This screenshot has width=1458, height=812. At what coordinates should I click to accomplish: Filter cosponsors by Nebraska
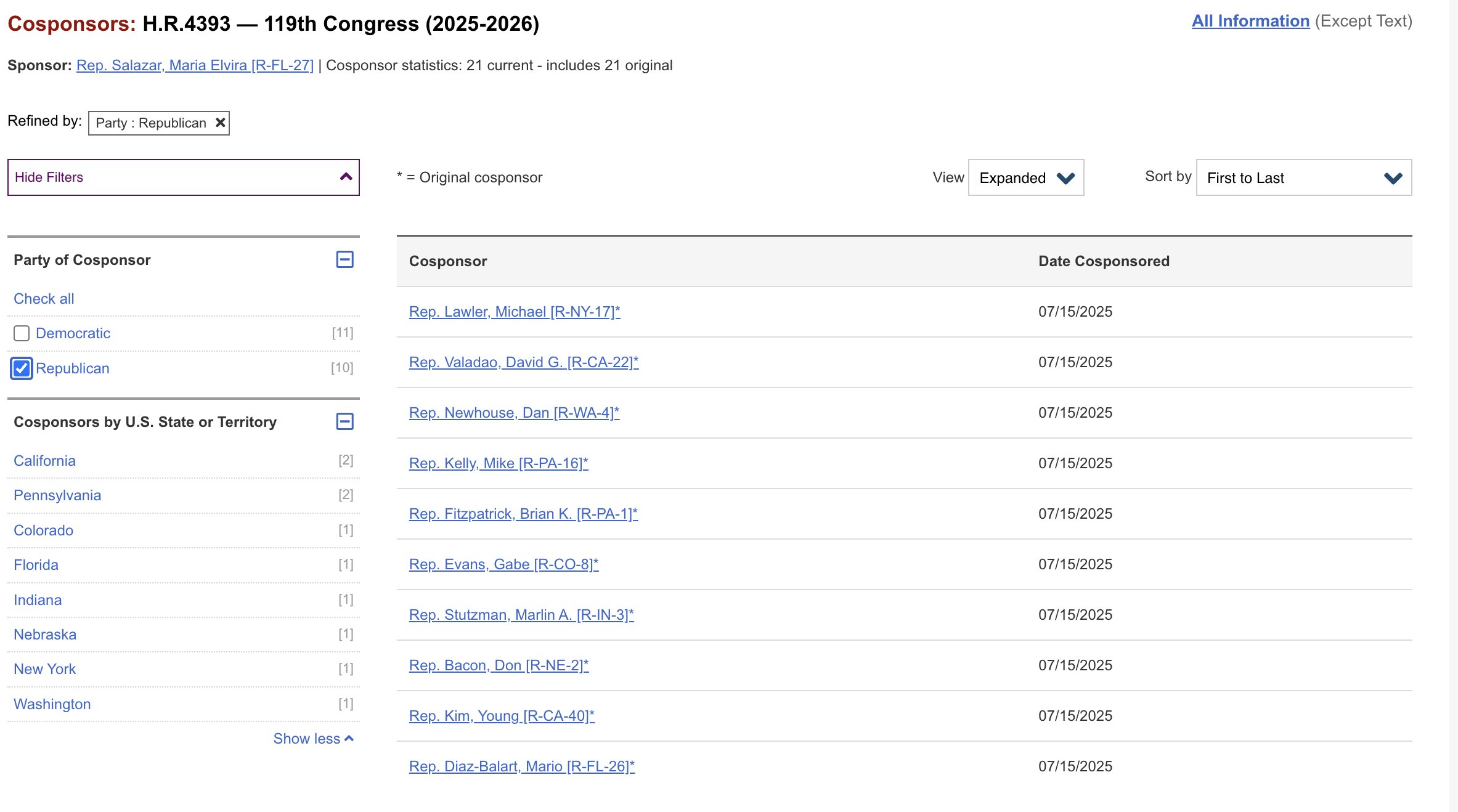coord(45,635)
